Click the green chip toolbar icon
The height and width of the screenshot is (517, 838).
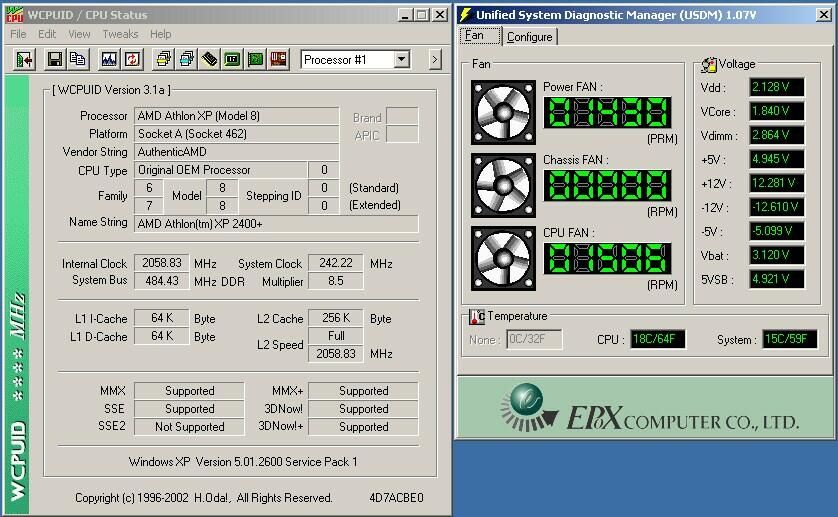232,59
